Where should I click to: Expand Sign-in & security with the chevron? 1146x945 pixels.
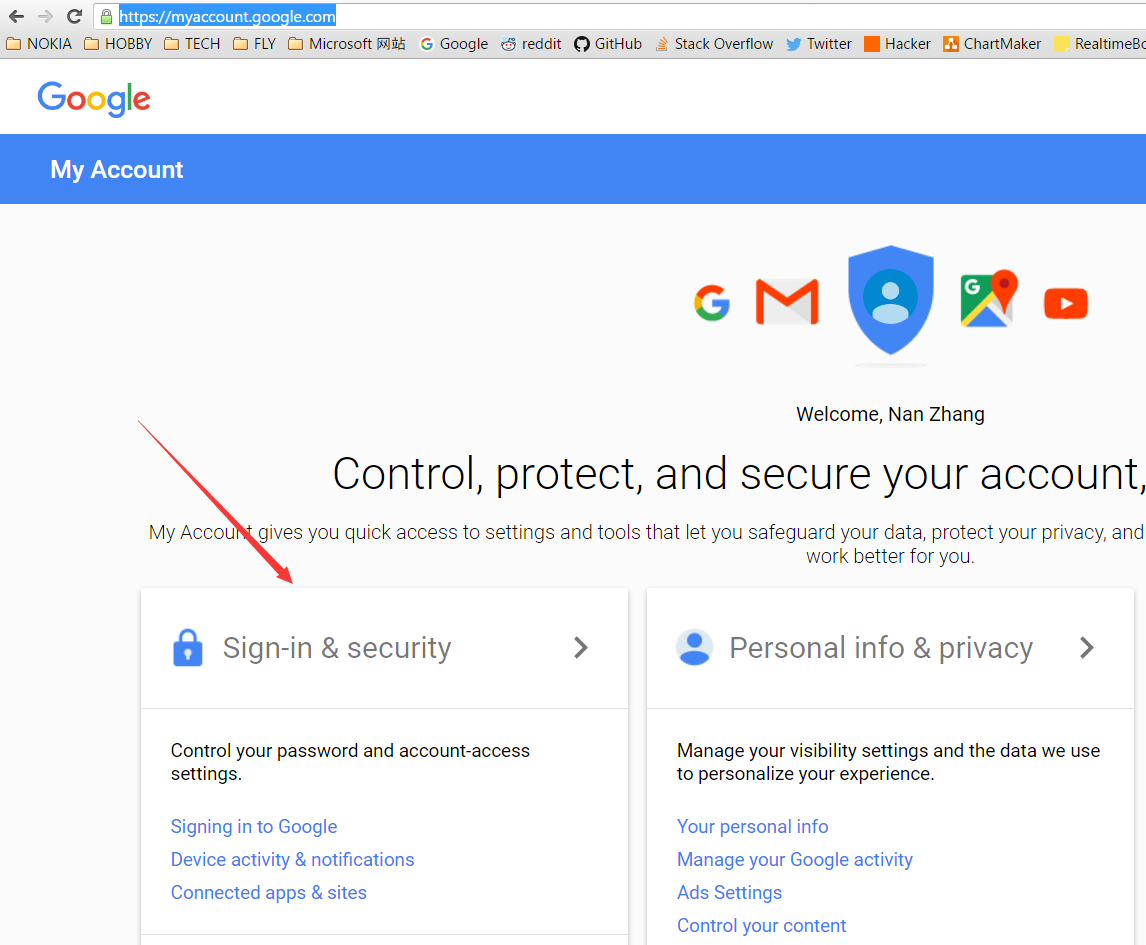pos(580,648)
